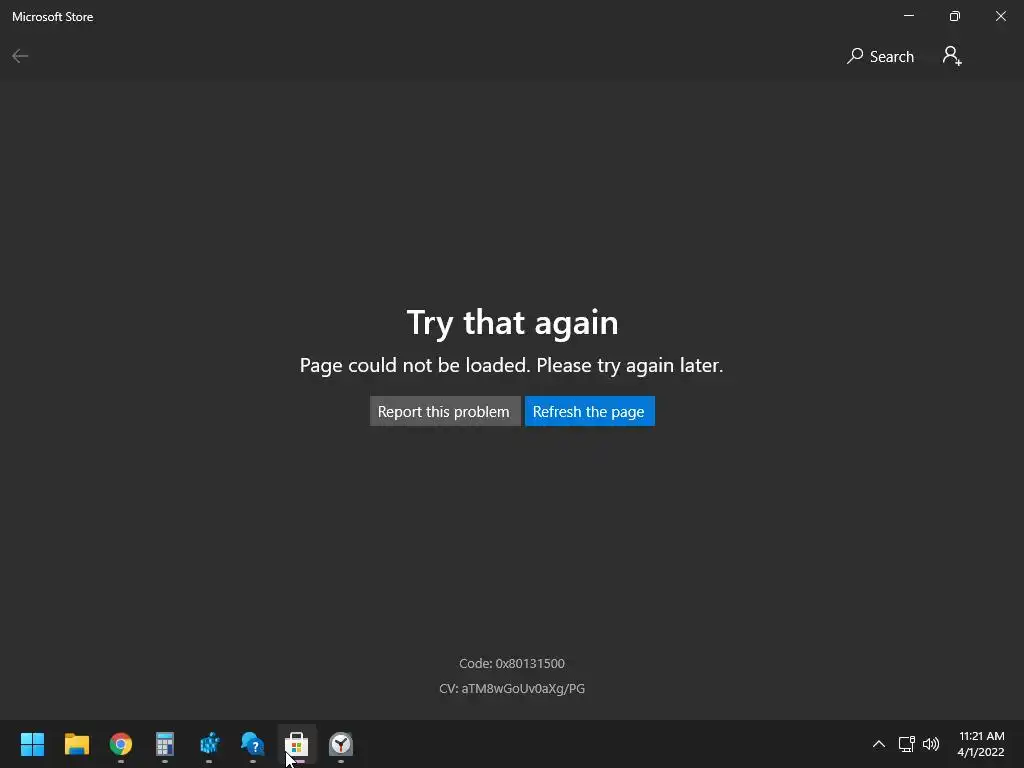Close the Microsoft Store window
Image resolution: width=1024 pixels, height=768 pixels.
tap(1000, 16)
